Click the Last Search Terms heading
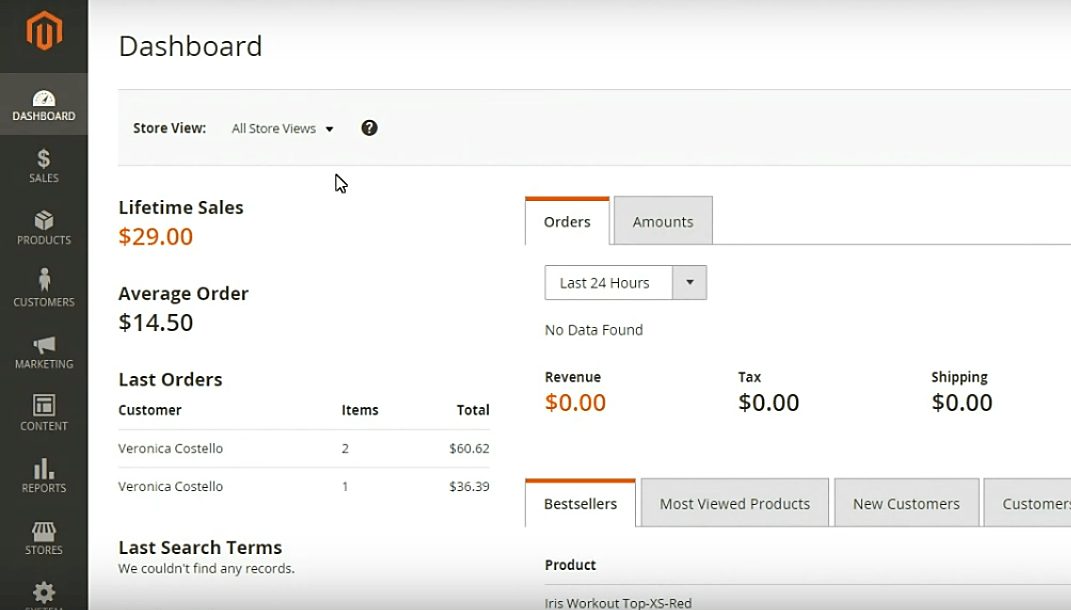This screenshot has width=1071, height=610. tap(200, 547)
